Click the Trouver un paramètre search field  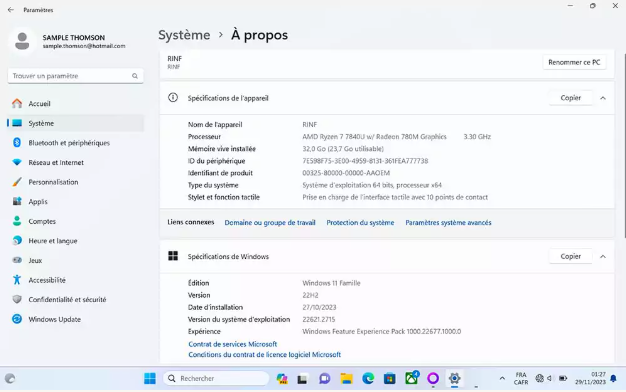pos(75,76)
